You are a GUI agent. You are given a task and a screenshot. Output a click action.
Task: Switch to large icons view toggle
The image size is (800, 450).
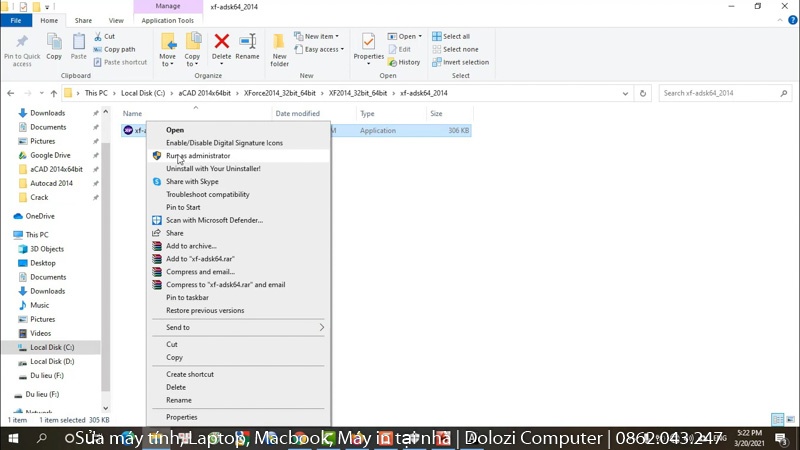click(x=790, y=419)
